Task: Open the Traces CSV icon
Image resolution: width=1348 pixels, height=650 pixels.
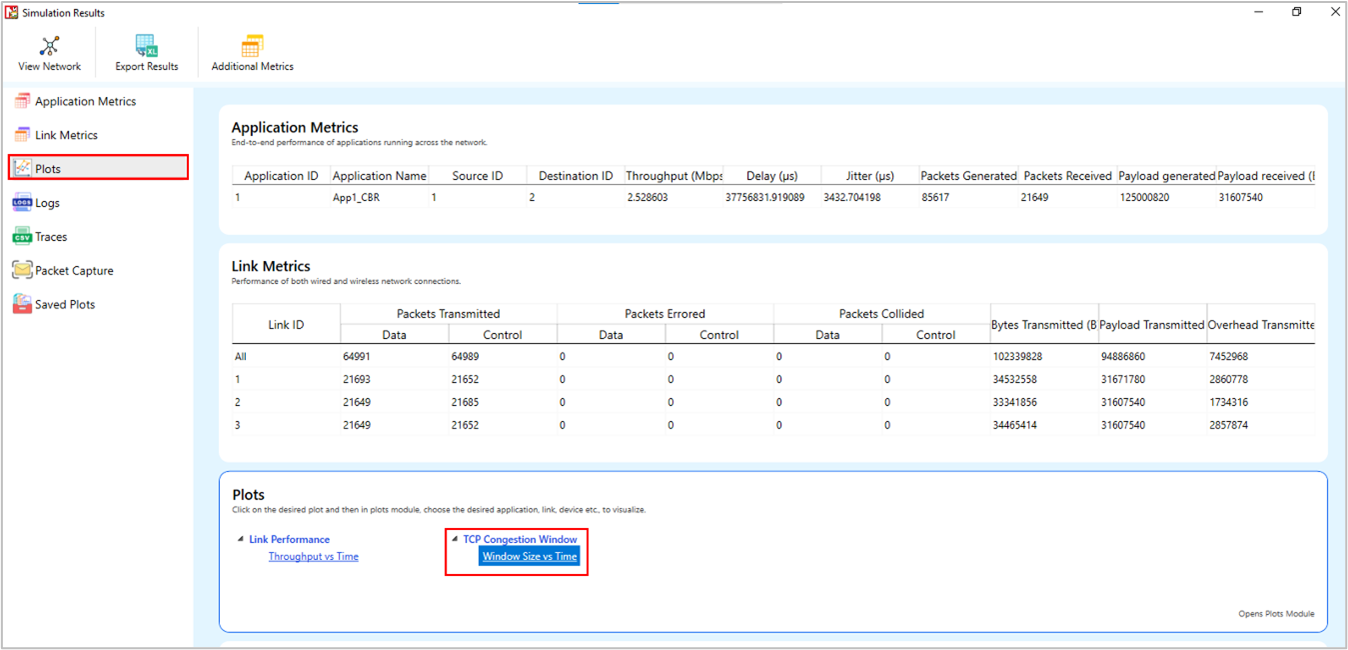Action: click(22, 237)
